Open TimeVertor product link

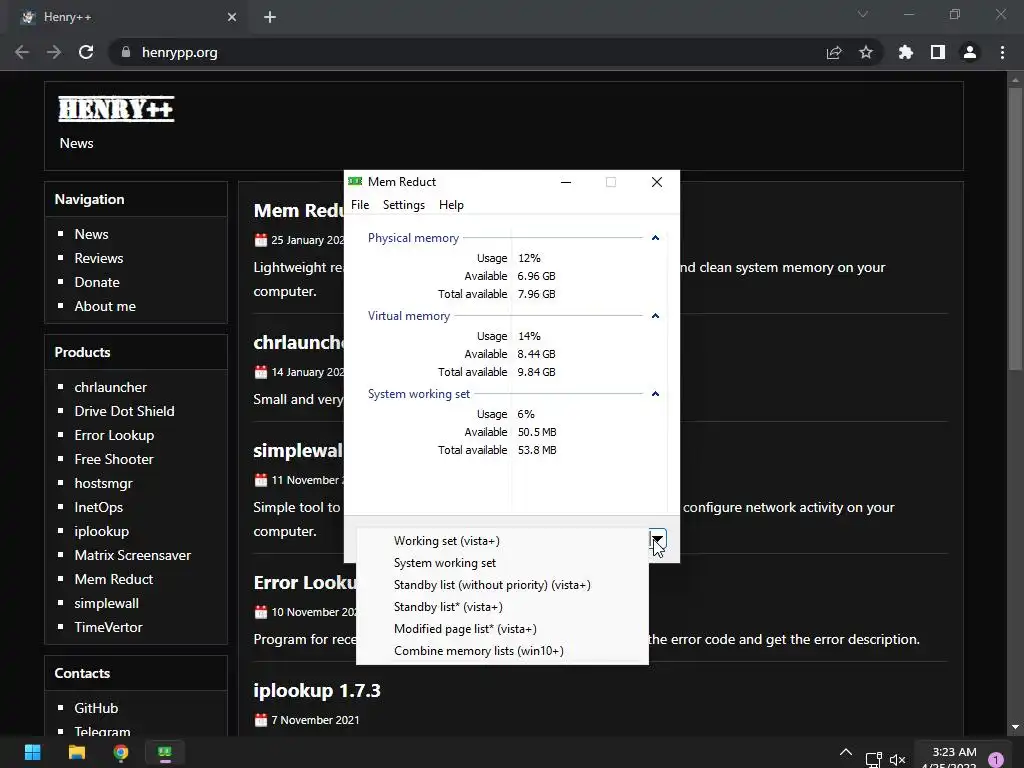point(108,628)
